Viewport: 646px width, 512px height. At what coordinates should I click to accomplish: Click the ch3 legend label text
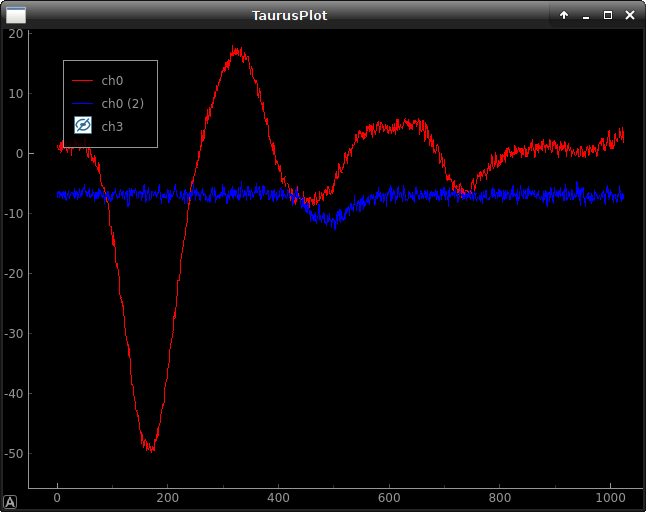click(113, 126)
